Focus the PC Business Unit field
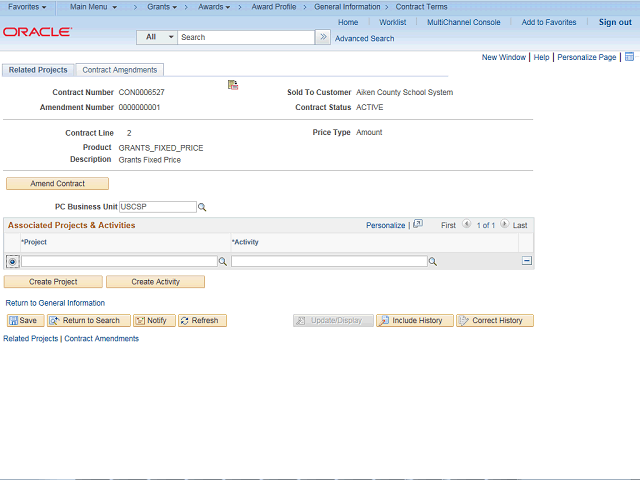Image resolution: width=640 pixels, height=480 pixels. coord(158,207)
